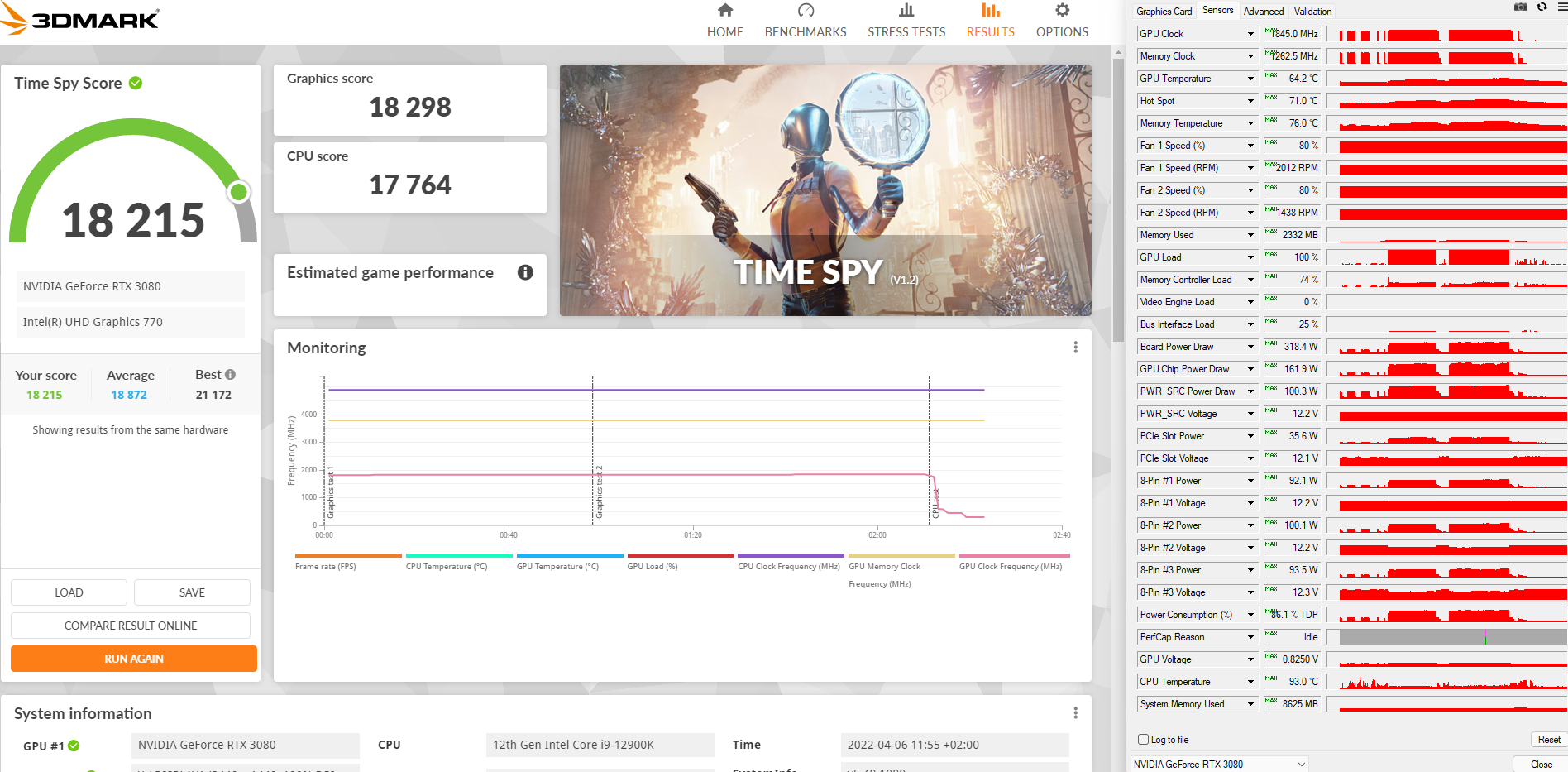Viewport: 1568px width, 772px height.
Task: Click the time value 2022-04-06 11:55 +02:00
Action: 955,745
